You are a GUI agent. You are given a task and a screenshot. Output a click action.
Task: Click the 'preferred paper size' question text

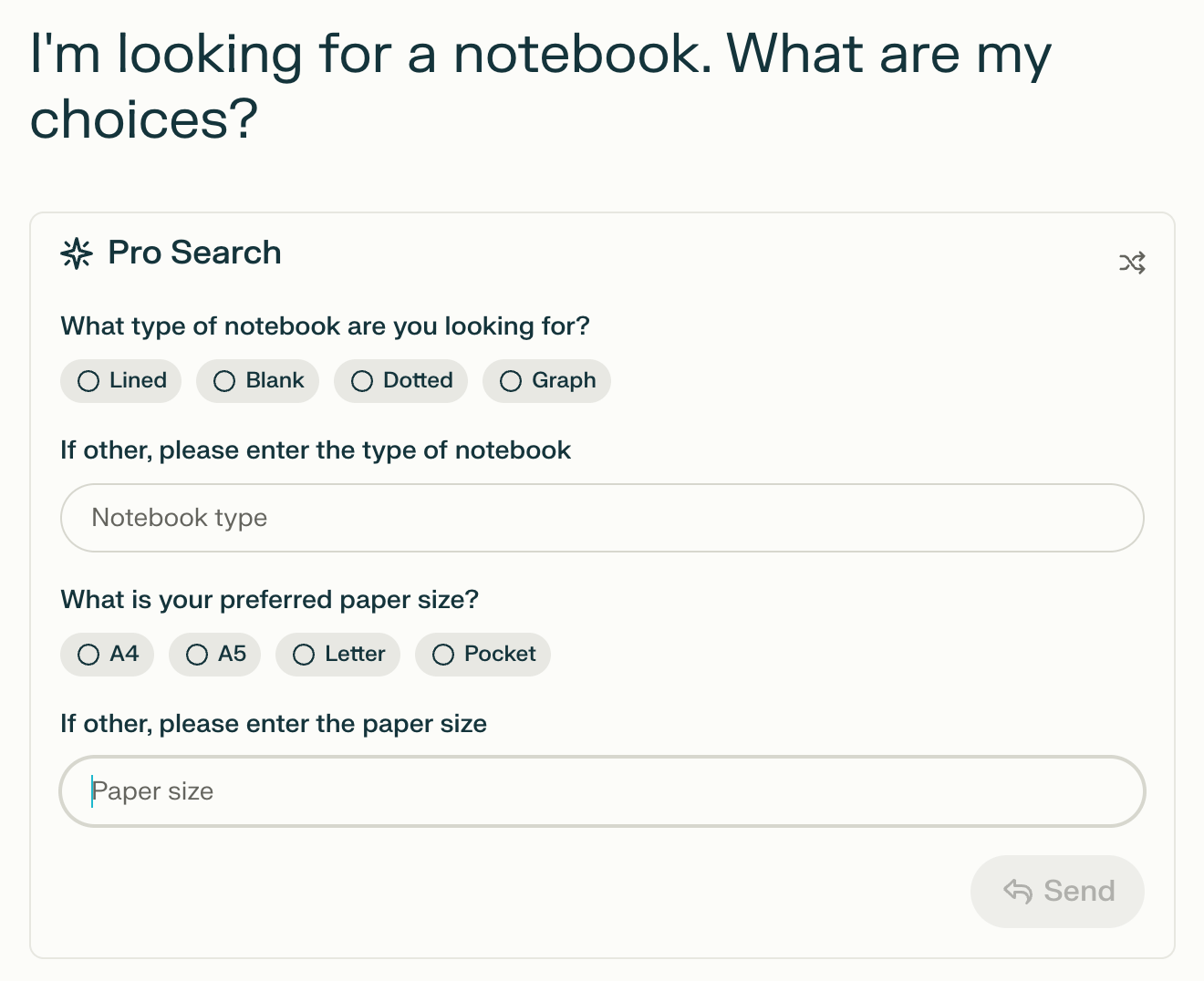pyautogui.click(x=269, y=600)
